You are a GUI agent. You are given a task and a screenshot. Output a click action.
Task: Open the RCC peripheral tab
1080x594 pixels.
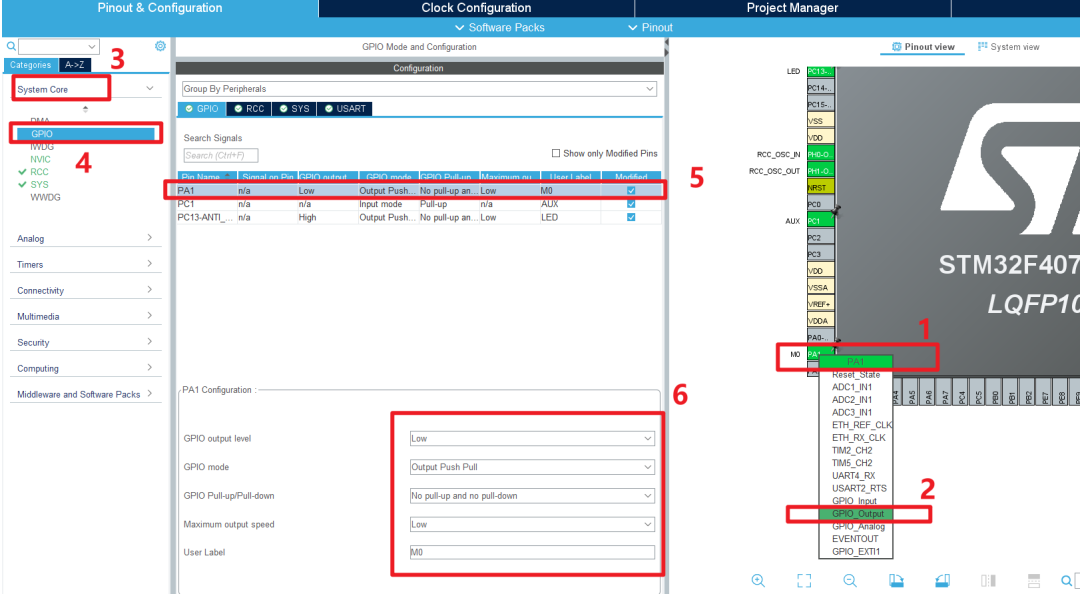click(x=249, y=109)
